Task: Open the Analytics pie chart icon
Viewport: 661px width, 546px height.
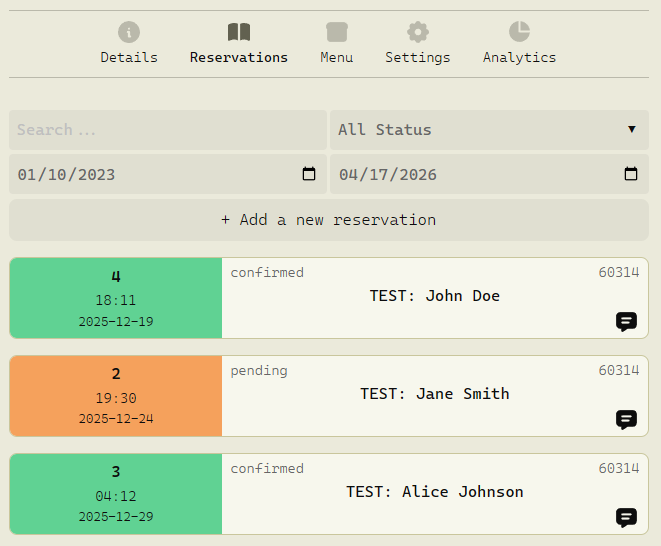Action: tap(519, 32)
